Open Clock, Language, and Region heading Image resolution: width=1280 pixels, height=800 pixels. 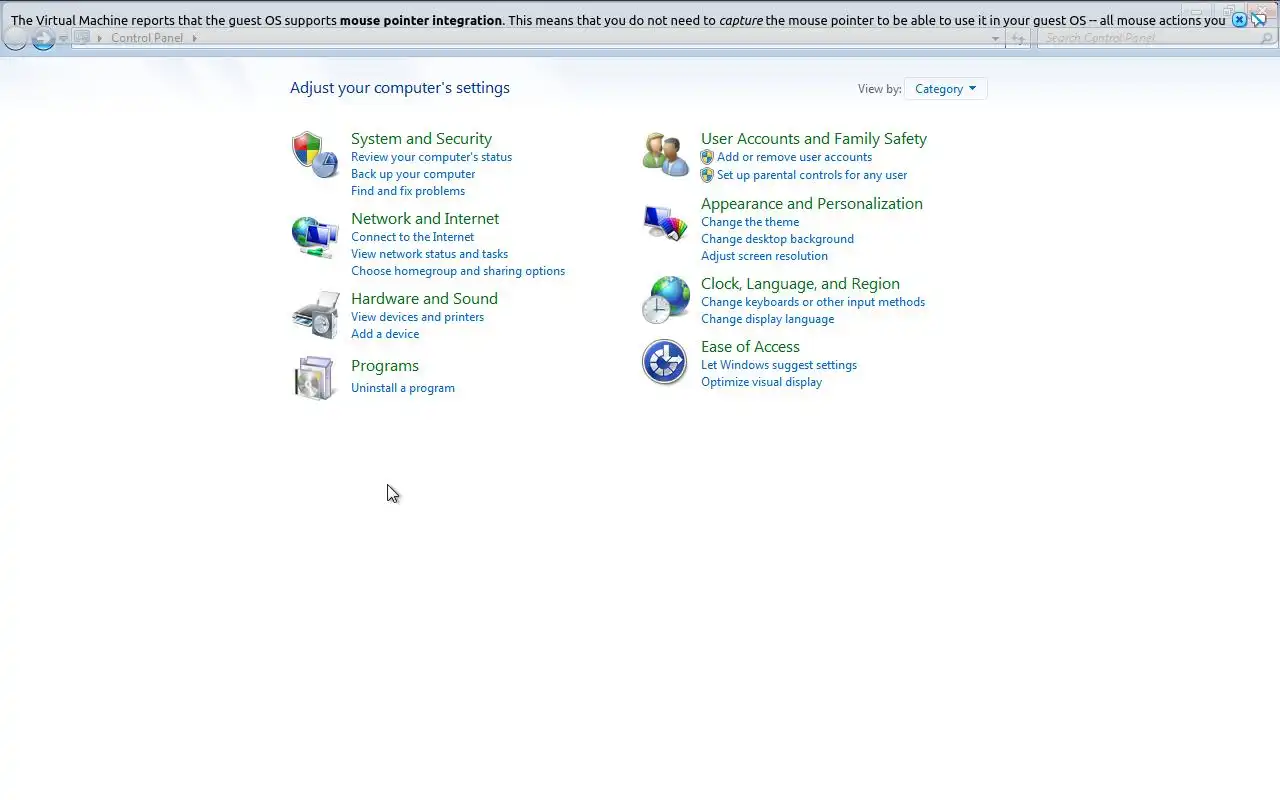click(x=800, y=284)
